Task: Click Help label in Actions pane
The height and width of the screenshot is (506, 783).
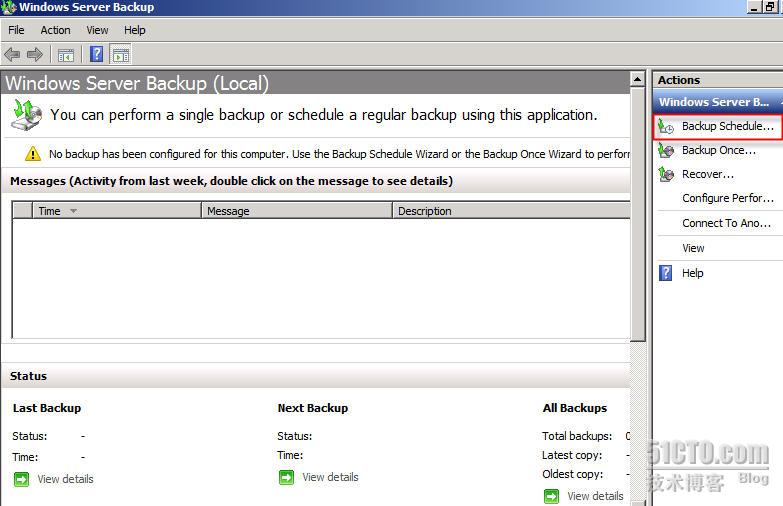Action: pyautogui.click(x=693, y=273)
